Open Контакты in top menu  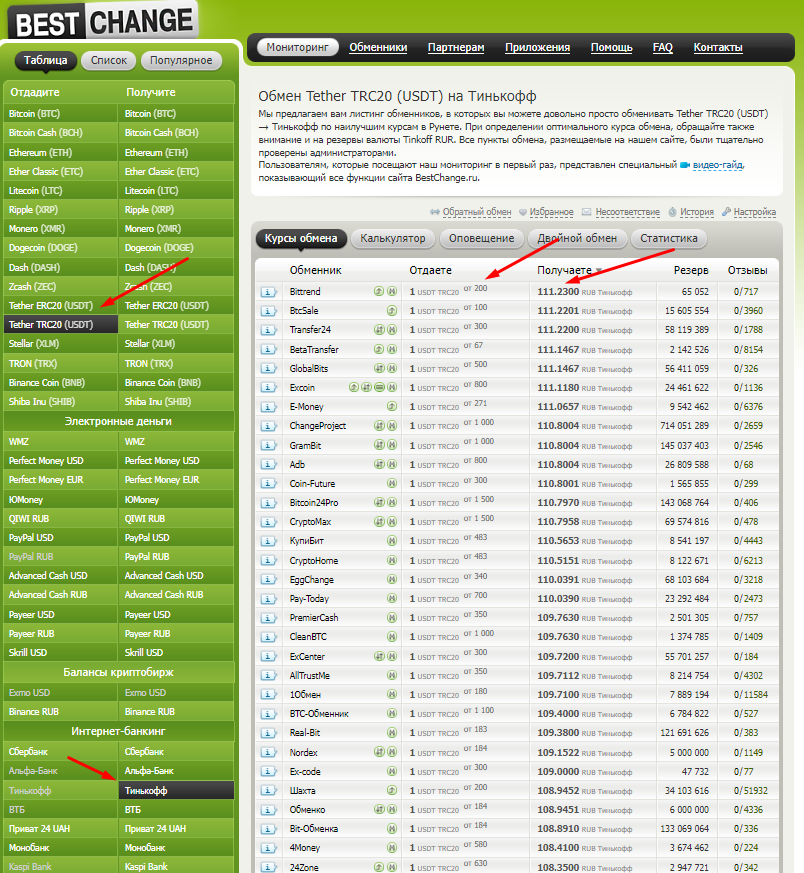pyautogui.click(x=718, y=47)
